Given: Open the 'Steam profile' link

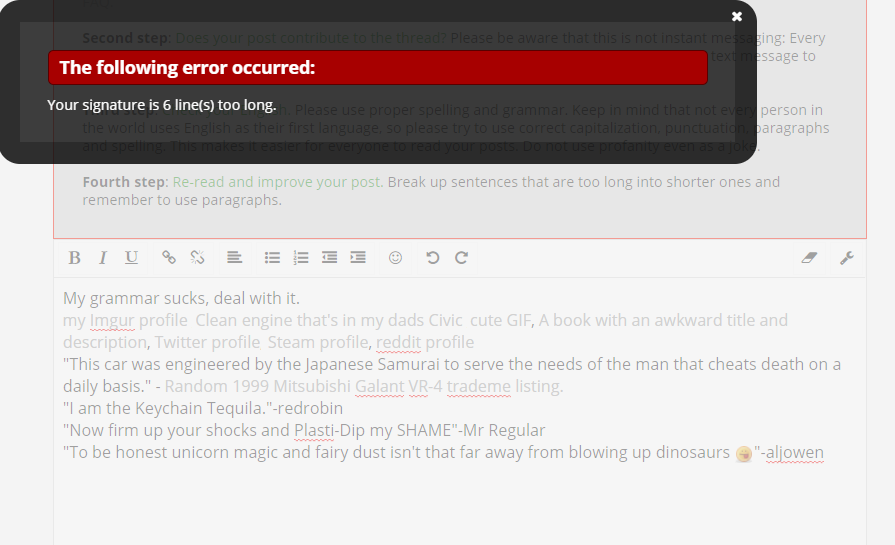Looking at the screenshot, I should pos(318,342).
